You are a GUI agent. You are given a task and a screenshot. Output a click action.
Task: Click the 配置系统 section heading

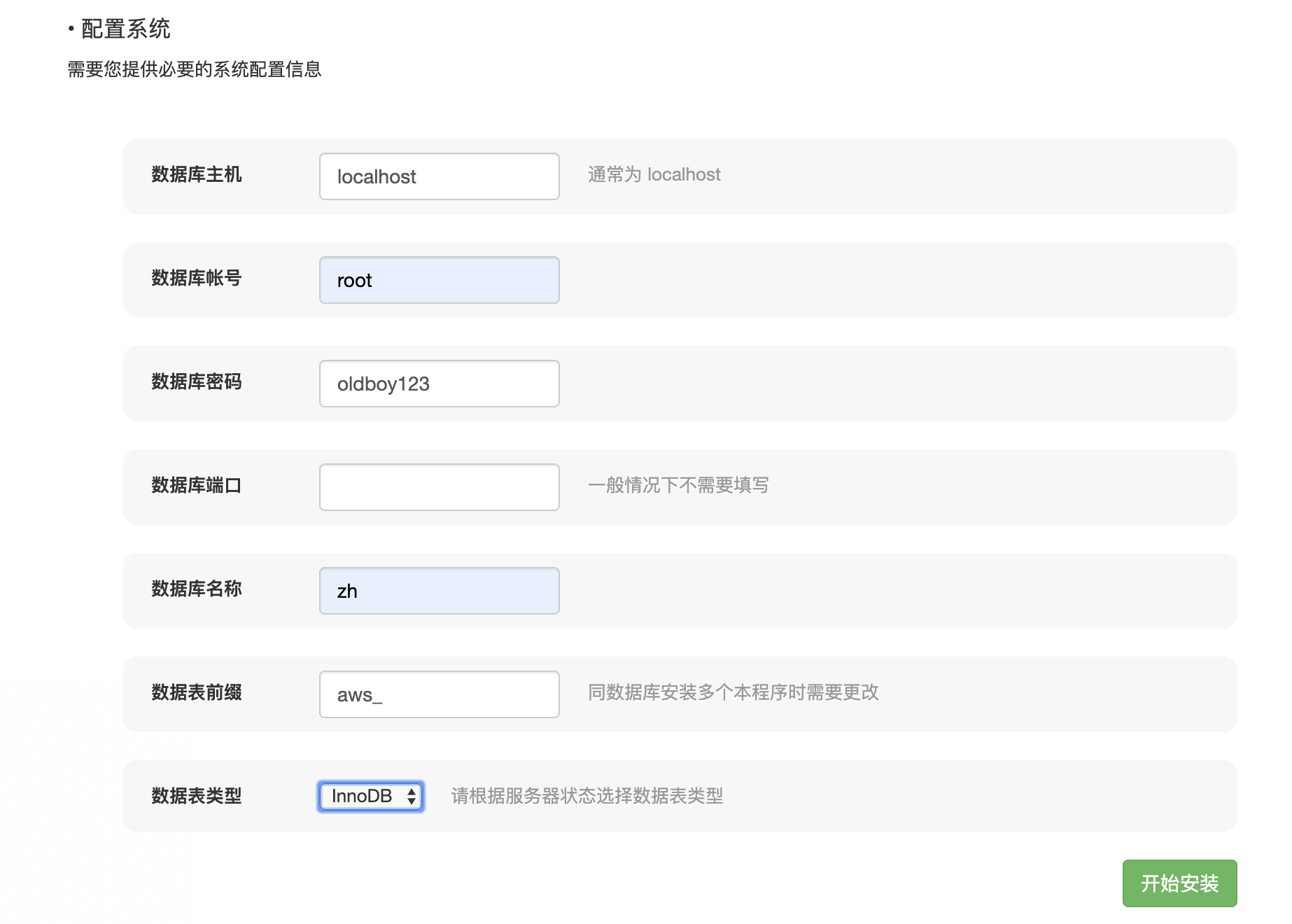tap(126, 29)
